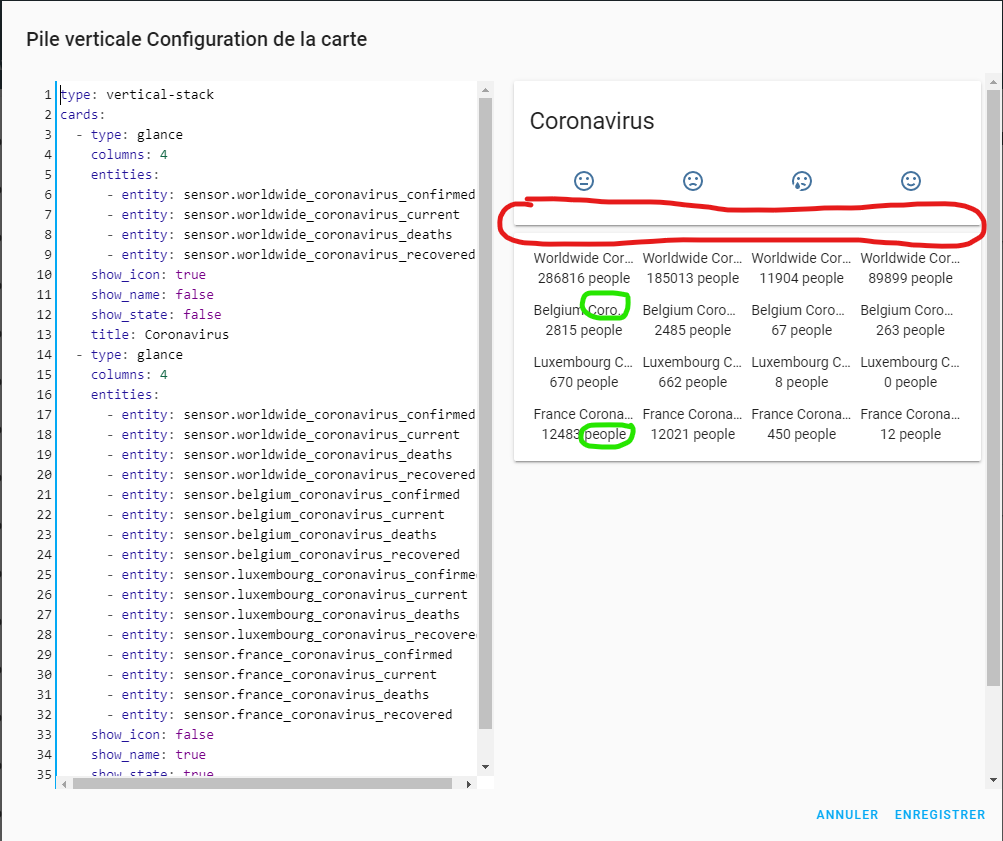Cancel with the ANNULER button
The width and height of the screenshot is (1003, 841).
(x=847, y=815)
